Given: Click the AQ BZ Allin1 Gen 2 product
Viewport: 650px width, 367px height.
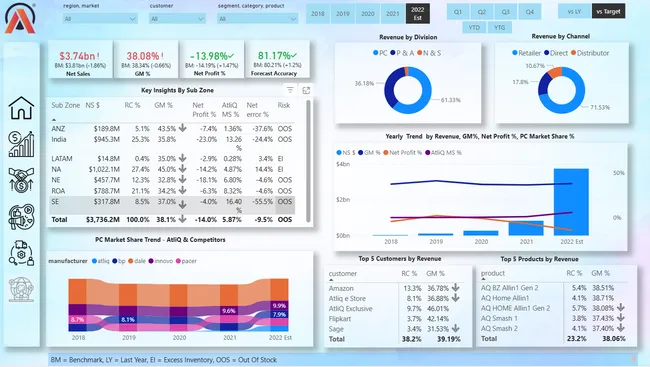Looking at the screenshot, I should point(509,288).
